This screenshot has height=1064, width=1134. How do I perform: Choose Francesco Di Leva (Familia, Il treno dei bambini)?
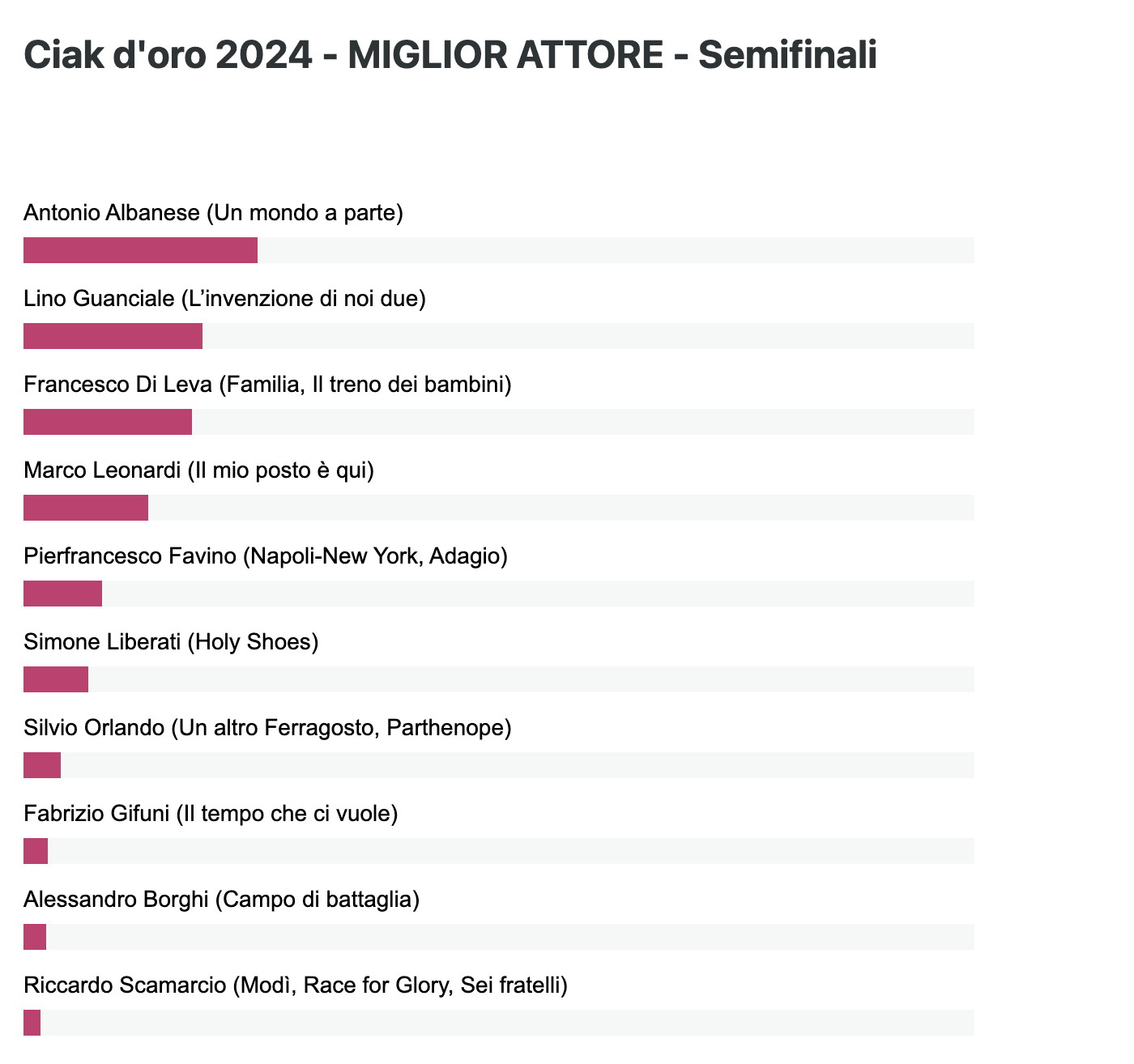pyautogui.click(x=268, y=385)
